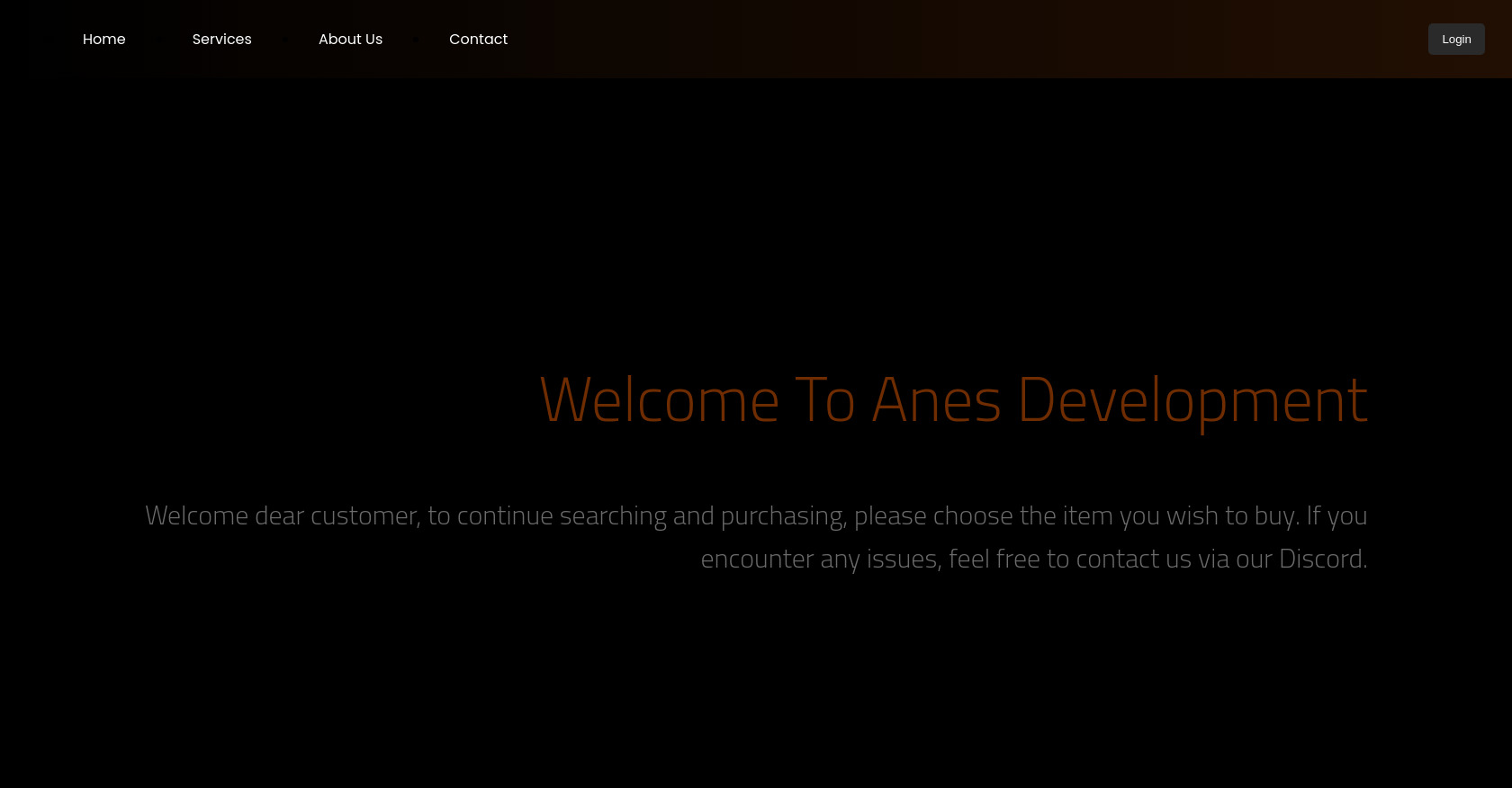The width and height of the screenshot is (1512, 788).
Task: Click the word "Discord" in the paragraph
Action: [1320, 559]
